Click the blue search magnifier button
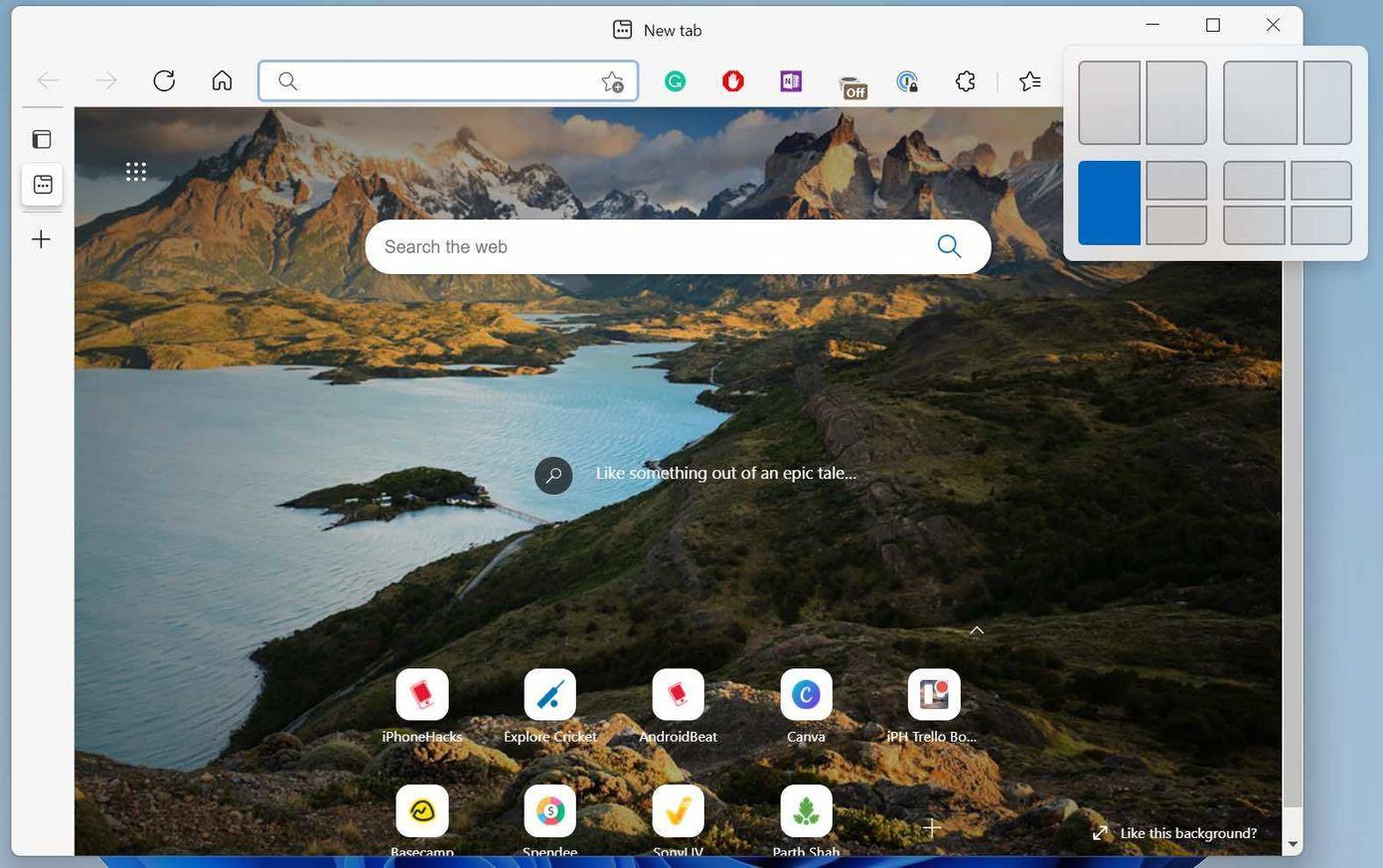 coord(949,246)
